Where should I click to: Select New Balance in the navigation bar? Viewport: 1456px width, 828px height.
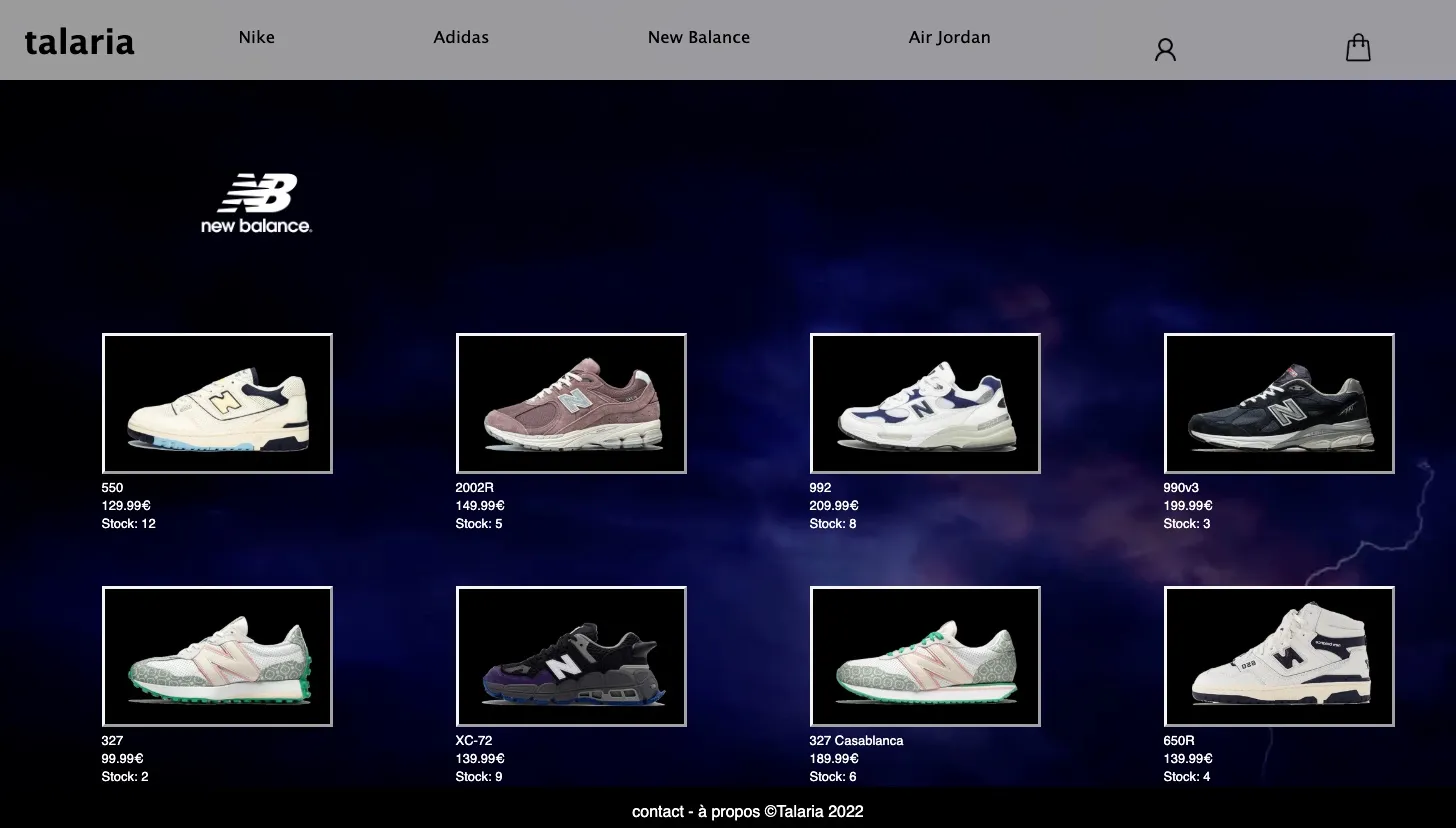click(x=699, y=37)
